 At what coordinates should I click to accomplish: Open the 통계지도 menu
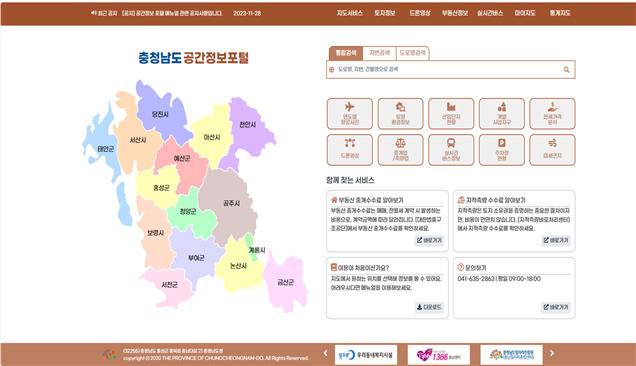(x=560, y=13)
